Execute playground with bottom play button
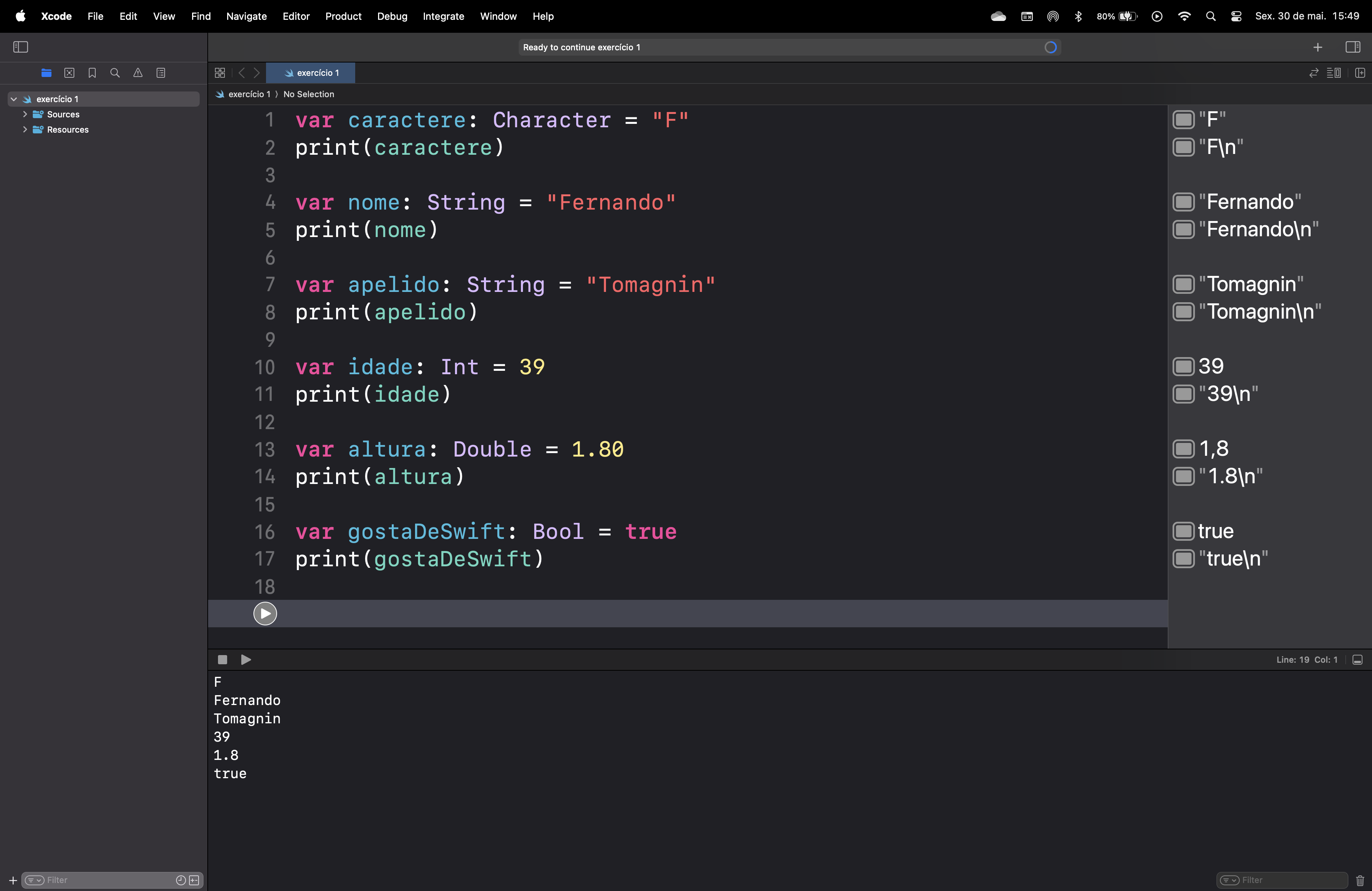Image resolution: width=1372 pixels, height=891 pixels. click(246, 660)
